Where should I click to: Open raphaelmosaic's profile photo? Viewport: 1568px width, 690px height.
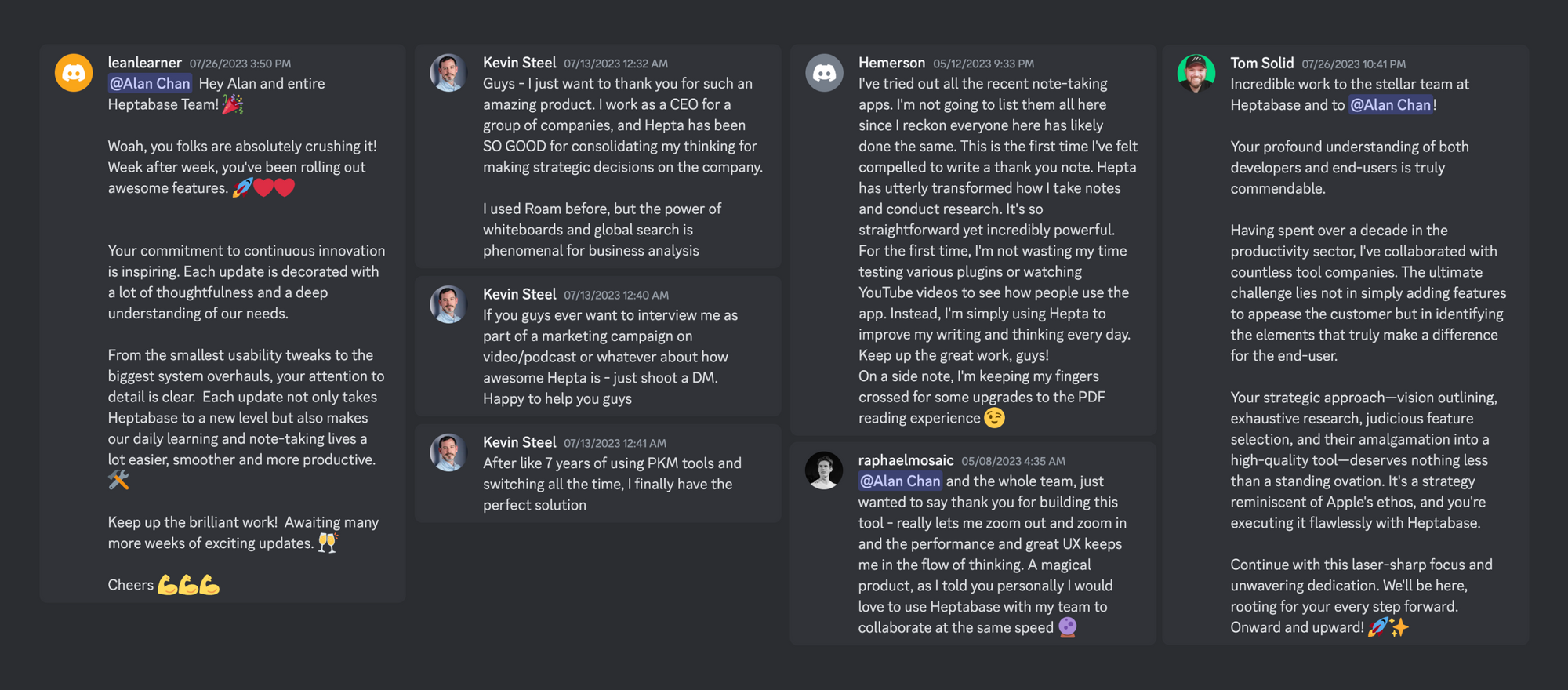[x=824, y=470]
